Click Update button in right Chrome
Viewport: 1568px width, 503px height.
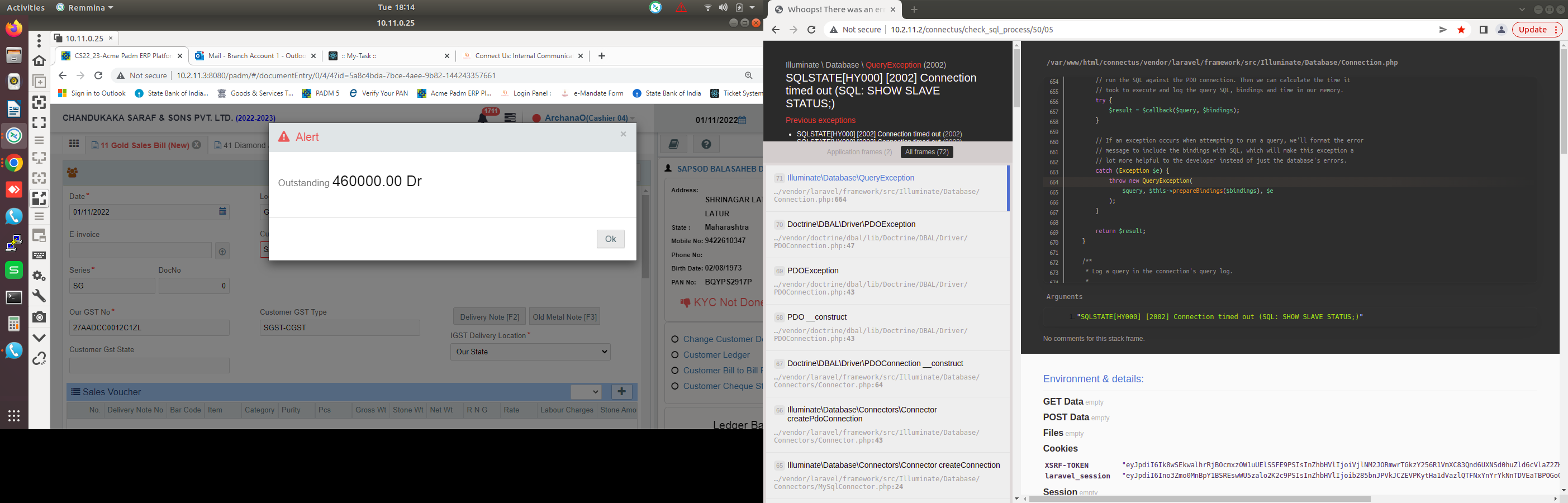(x=1536, y=29)
